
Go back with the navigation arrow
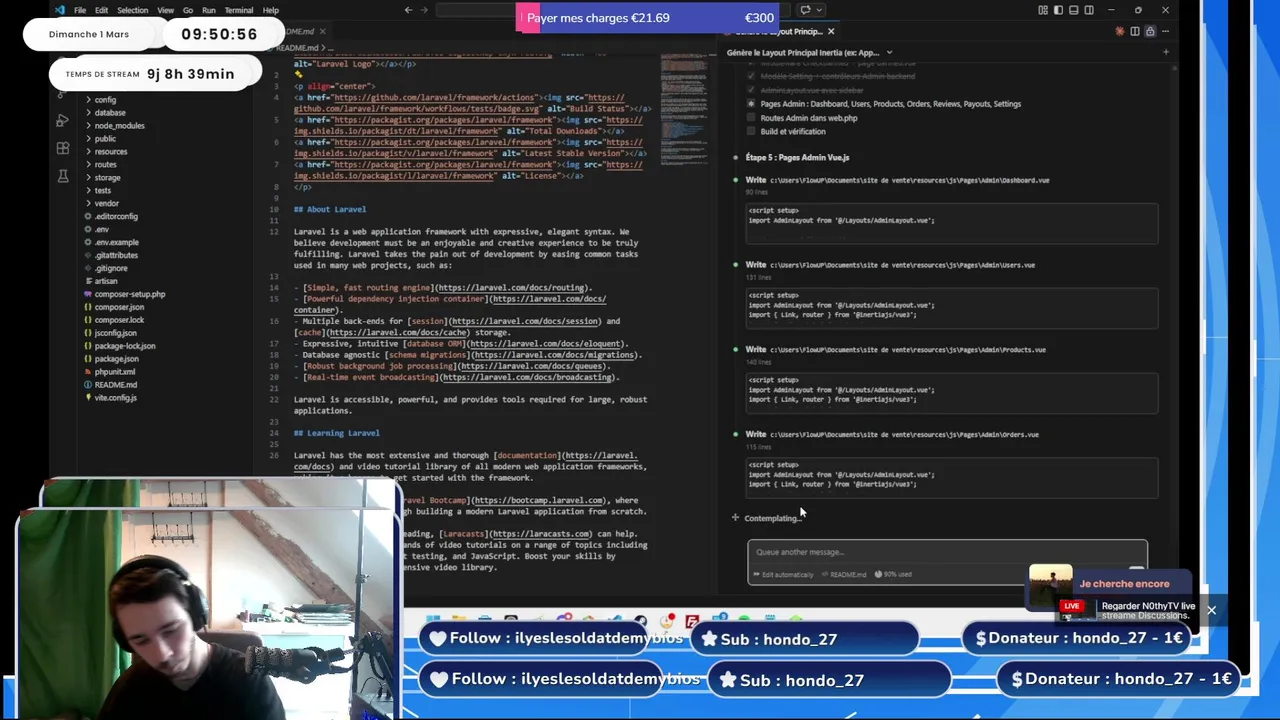(408, 10)
